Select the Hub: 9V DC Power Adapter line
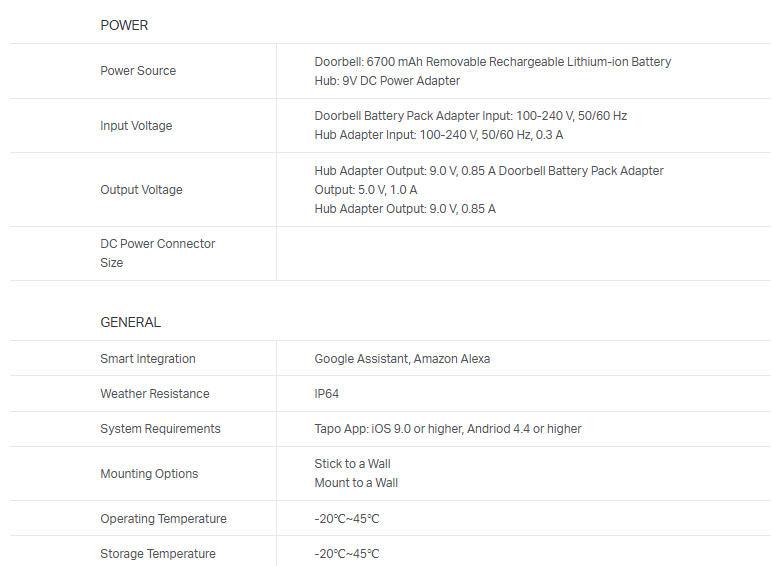The image size is (772, 566). point(387,81)
